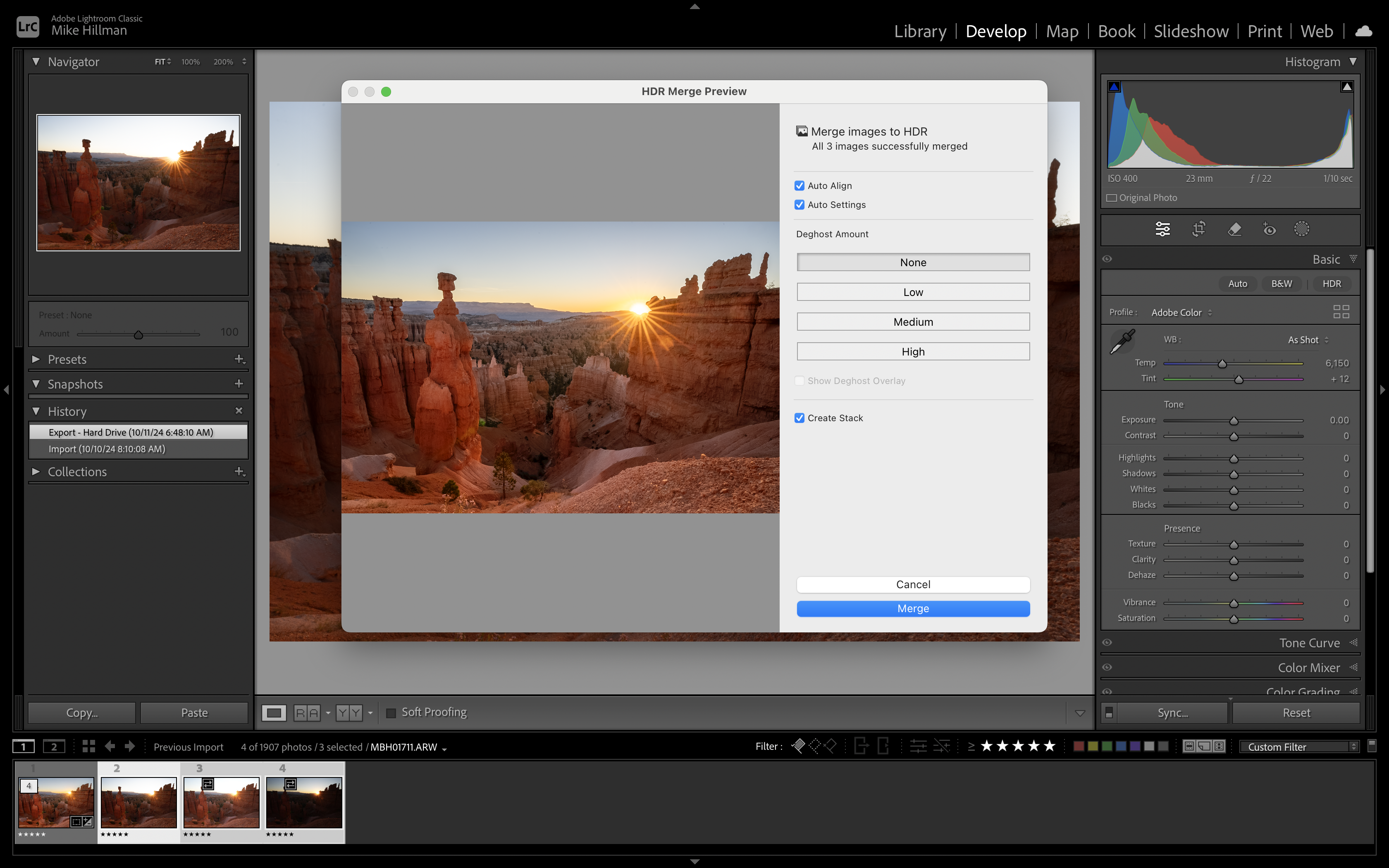Viewport: 1389px width, 868px height.
Task: Open Custom Filter dropdown
Action: point(1299,746)
